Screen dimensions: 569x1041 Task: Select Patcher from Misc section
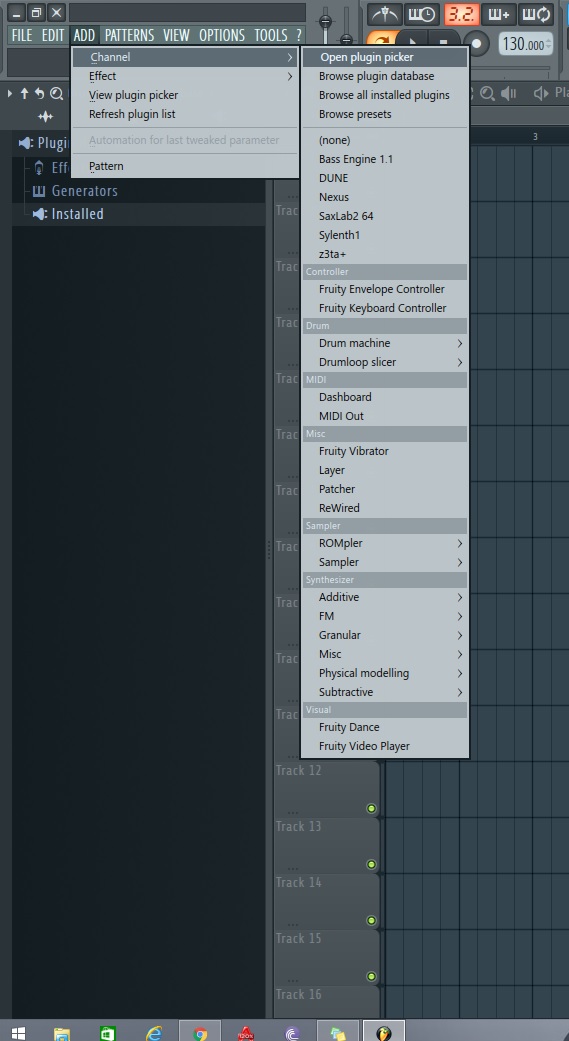tap(384, 489)
